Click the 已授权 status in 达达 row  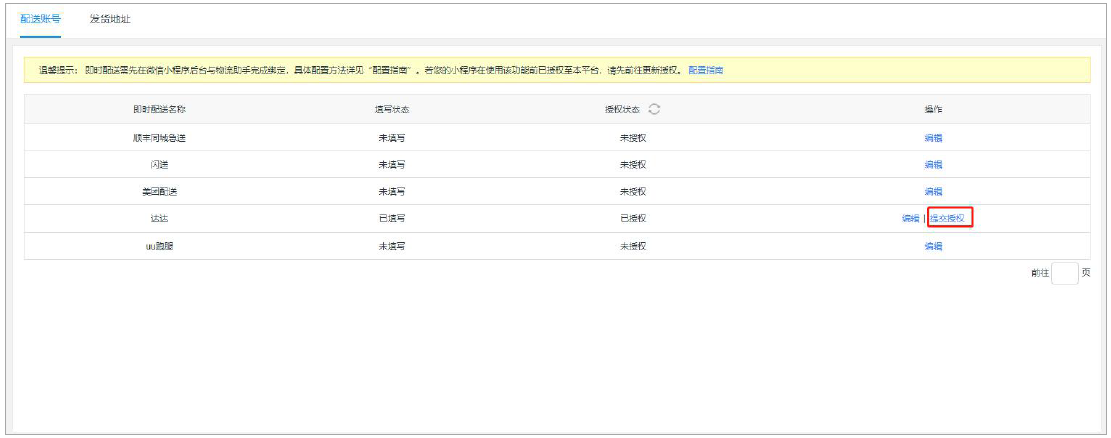(x=633, y=219)
